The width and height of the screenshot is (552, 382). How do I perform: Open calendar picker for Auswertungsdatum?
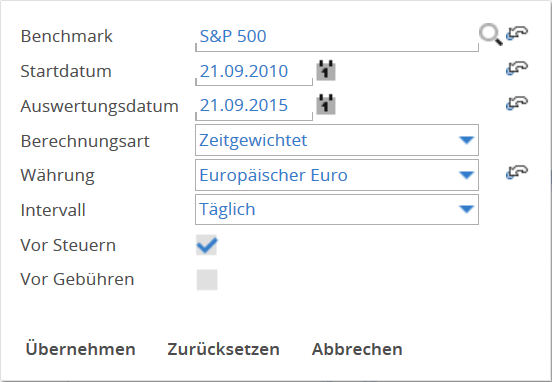pos(326,105)
